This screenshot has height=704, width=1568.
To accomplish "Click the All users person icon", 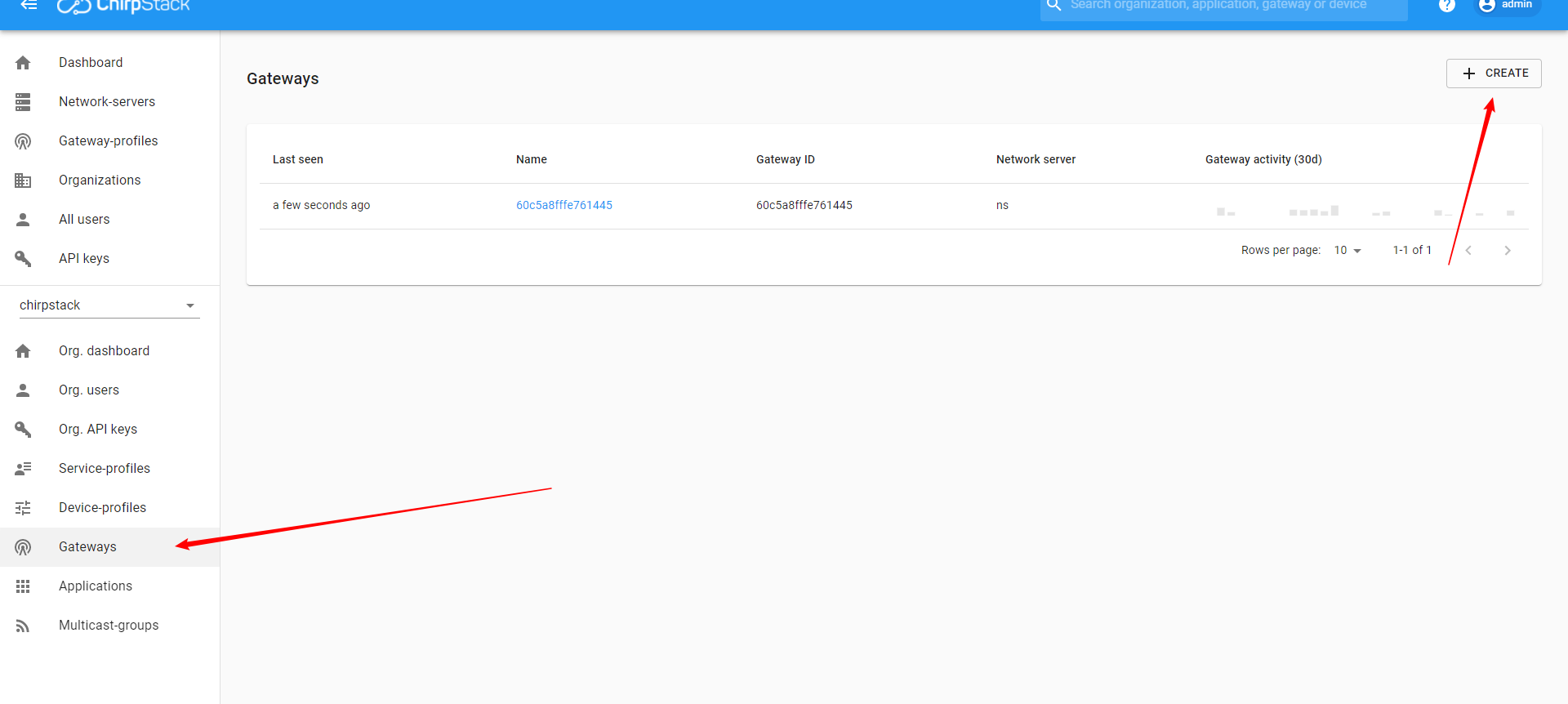I will pyautogui.click(x=23, y=220).
